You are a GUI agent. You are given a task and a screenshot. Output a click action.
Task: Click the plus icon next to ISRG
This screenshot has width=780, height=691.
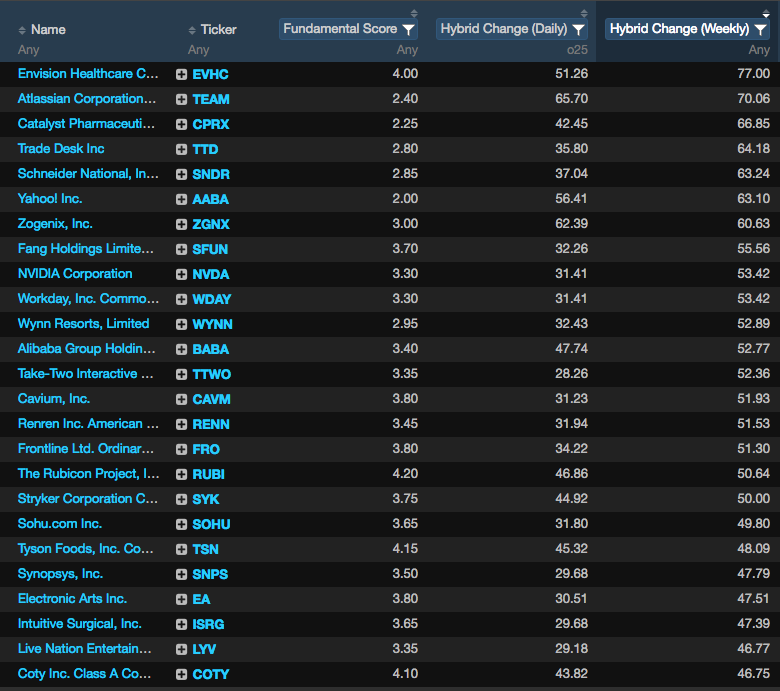coord(182,624)
